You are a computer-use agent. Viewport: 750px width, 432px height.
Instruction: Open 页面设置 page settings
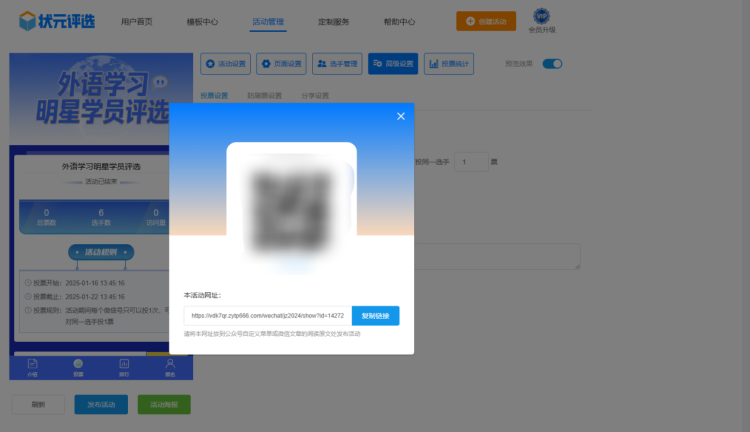pyautogui.click(x=281, y=64)
